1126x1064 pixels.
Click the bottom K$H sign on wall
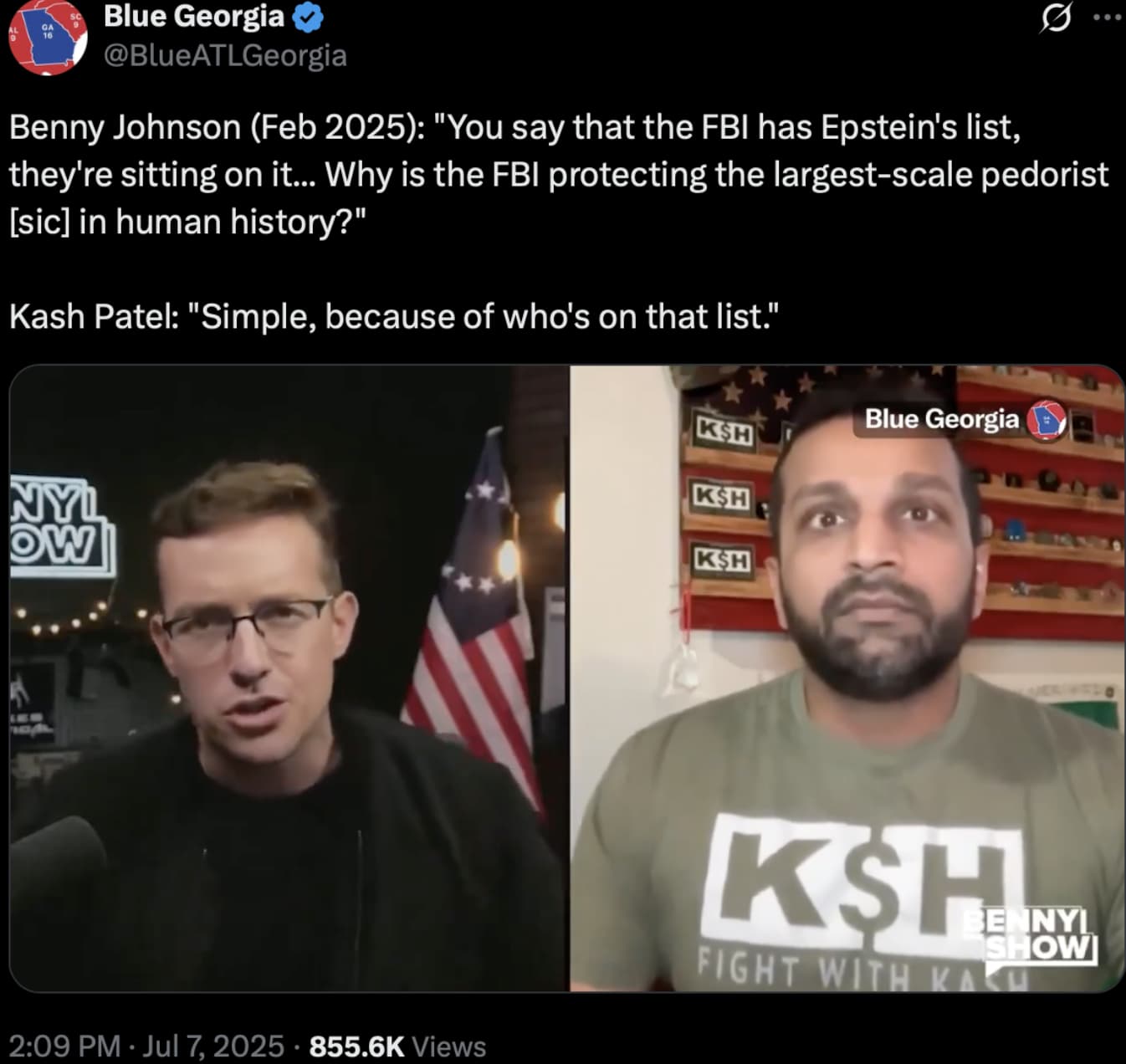click(724, 559)
